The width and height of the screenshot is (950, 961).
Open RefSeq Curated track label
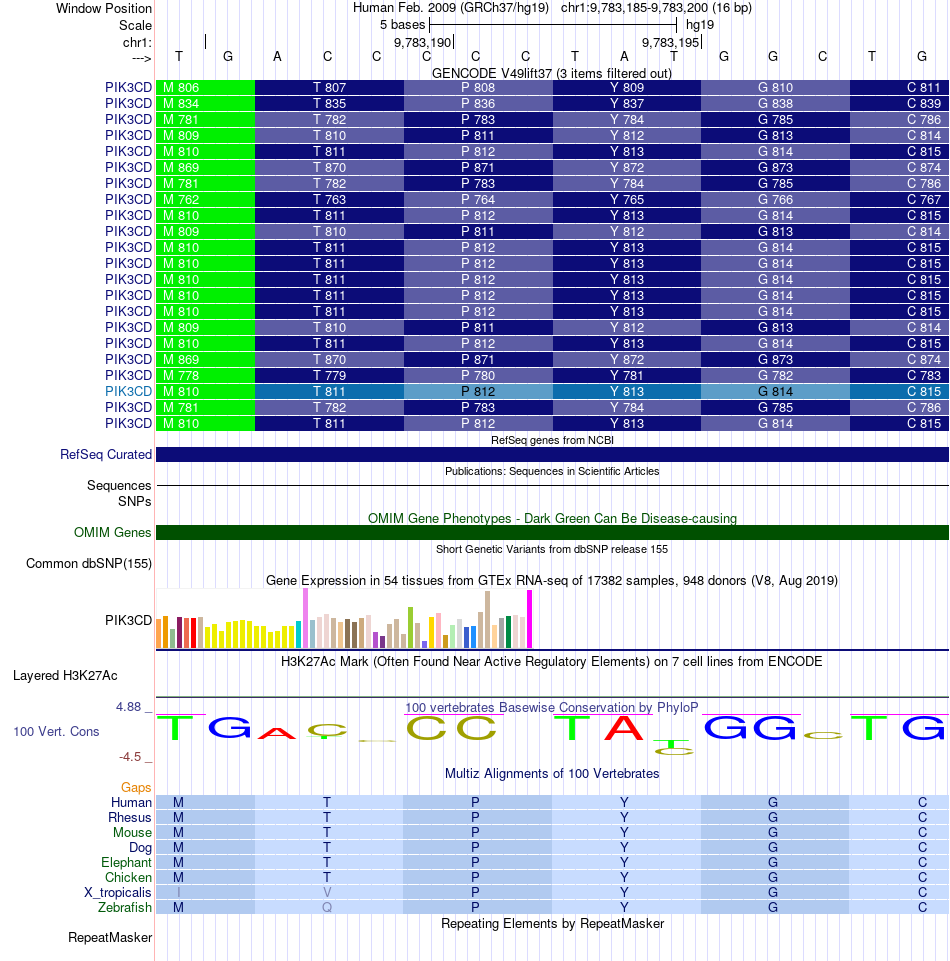pos(106,455)
